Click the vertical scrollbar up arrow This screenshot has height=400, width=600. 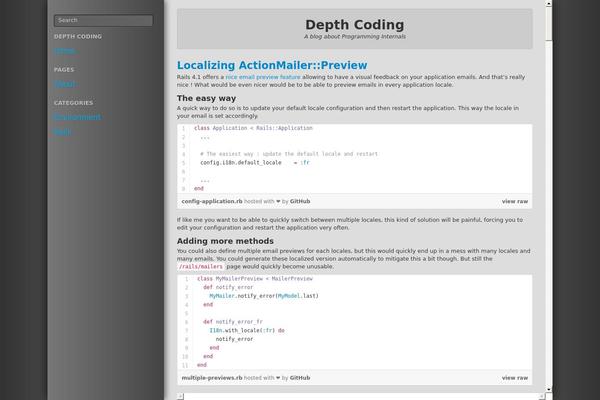click(x=549, y=3)
